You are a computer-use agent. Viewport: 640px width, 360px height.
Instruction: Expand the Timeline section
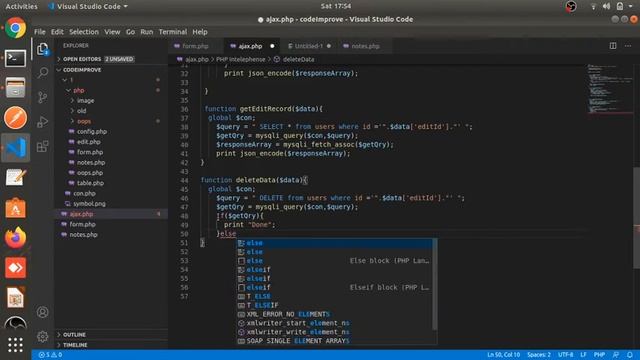click(75, 345)
